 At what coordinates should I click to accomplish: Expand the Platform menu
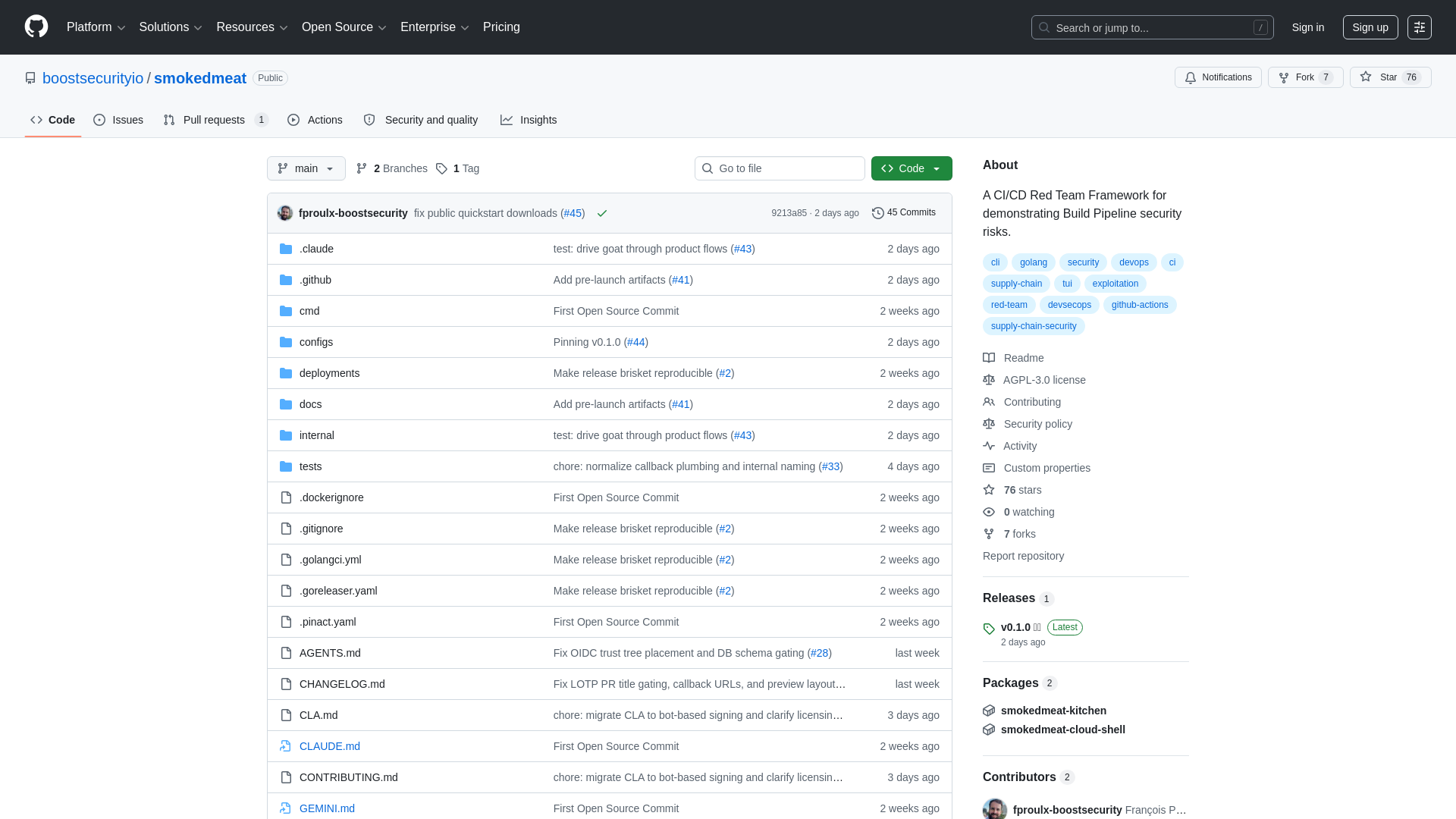coord(96,27)
